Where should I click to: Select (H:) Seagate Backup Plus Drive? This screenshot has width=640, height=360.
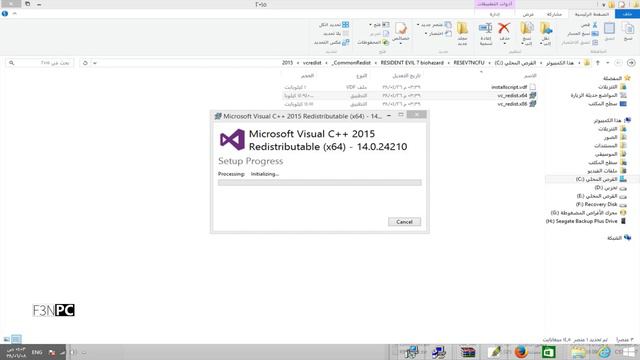click(586, 221)
